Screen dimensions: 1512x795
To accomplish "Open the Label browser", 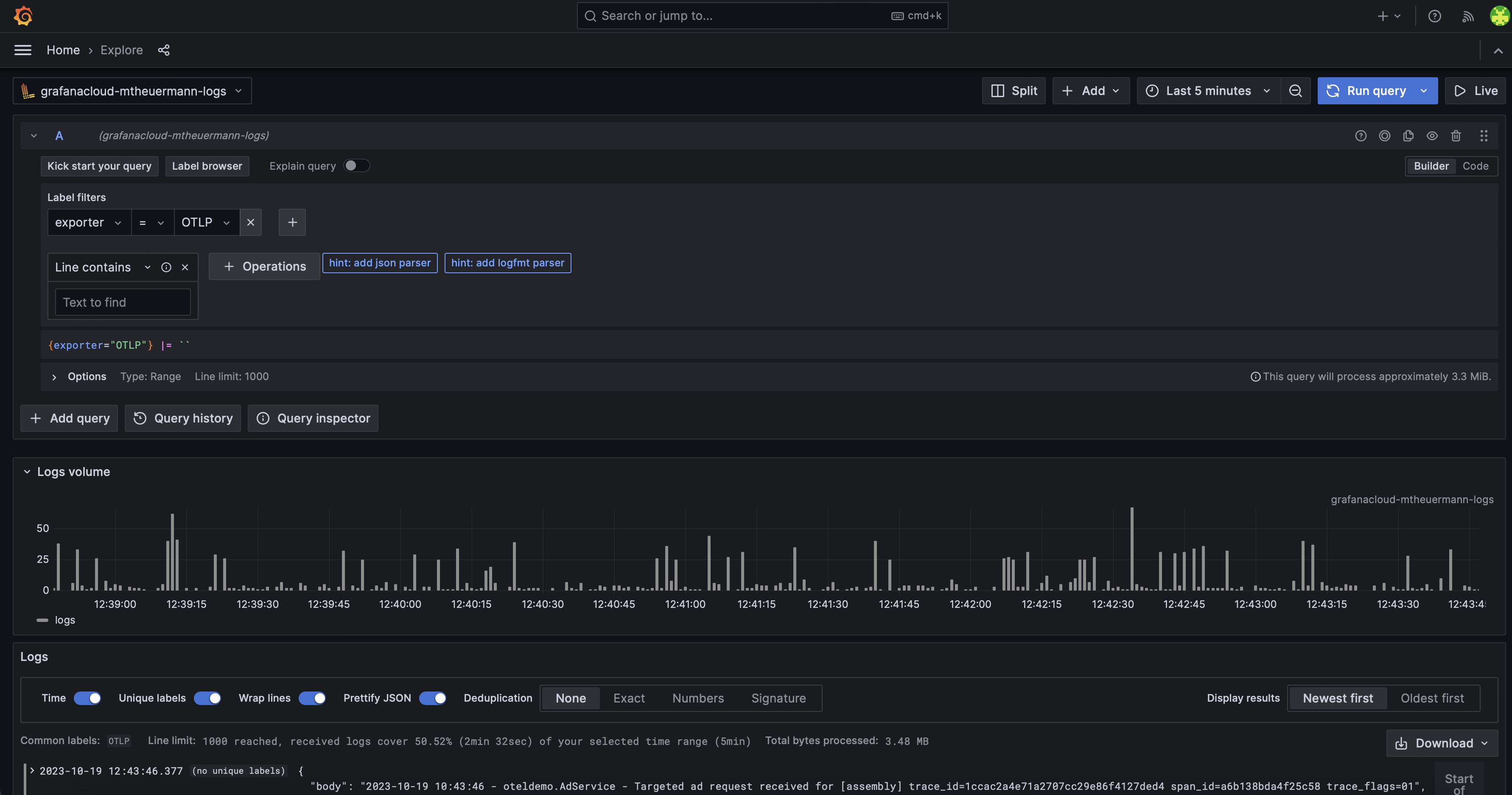I will [207, 165].
